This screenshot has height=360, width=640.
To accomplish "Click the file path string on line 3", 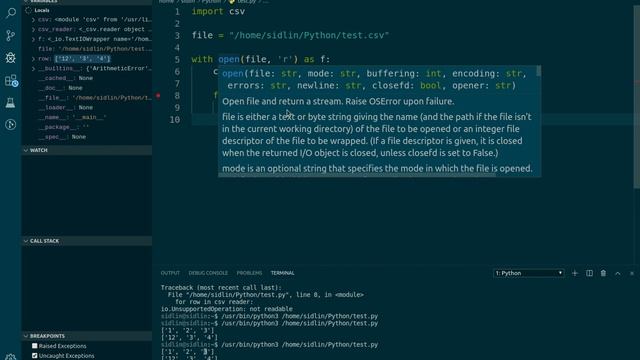I will (x=309, y=36).
